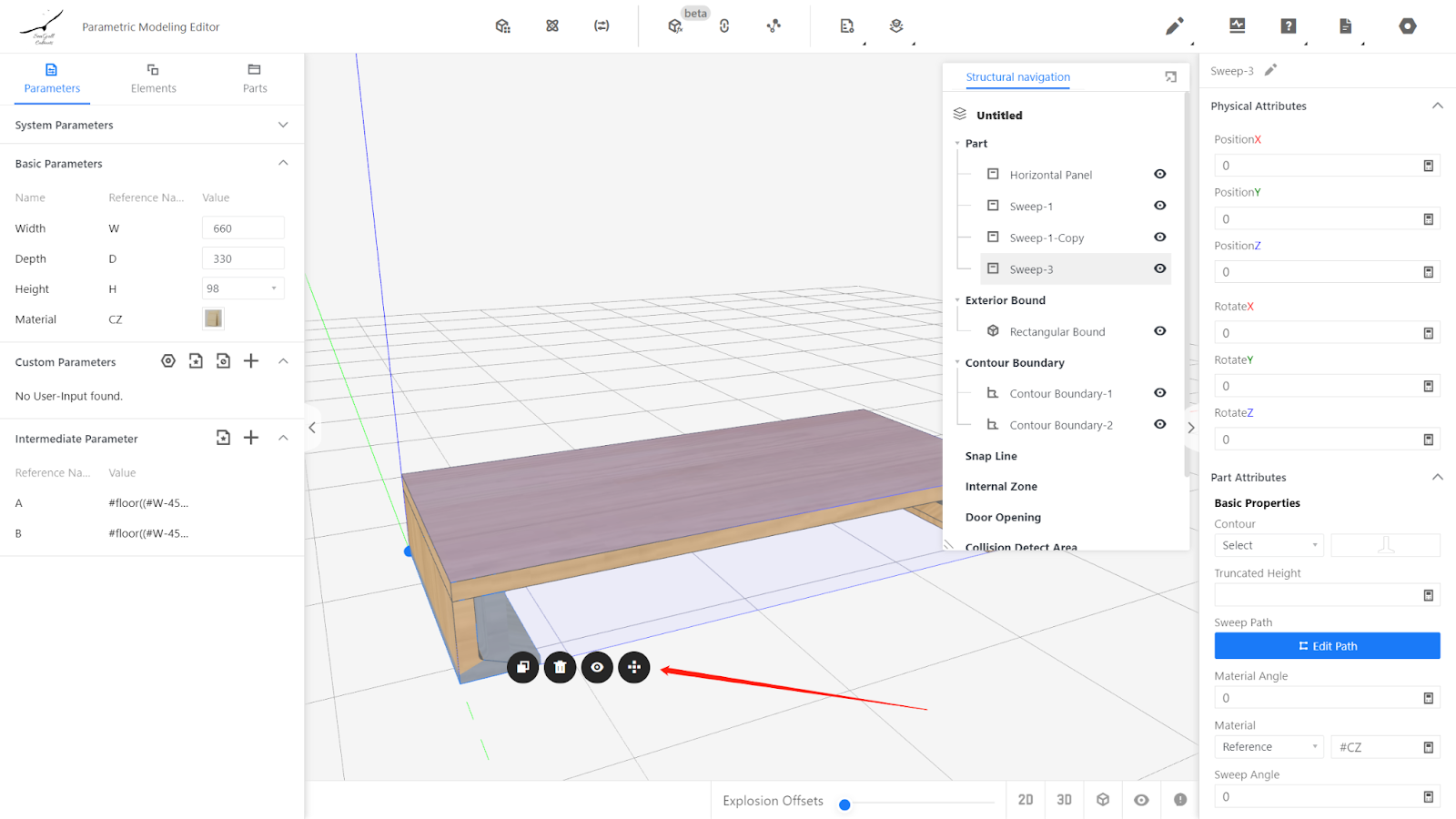Open the Contour Select dropdown
The image size is (1456, 819).
pyautogui.click(x=1269, y=545)
